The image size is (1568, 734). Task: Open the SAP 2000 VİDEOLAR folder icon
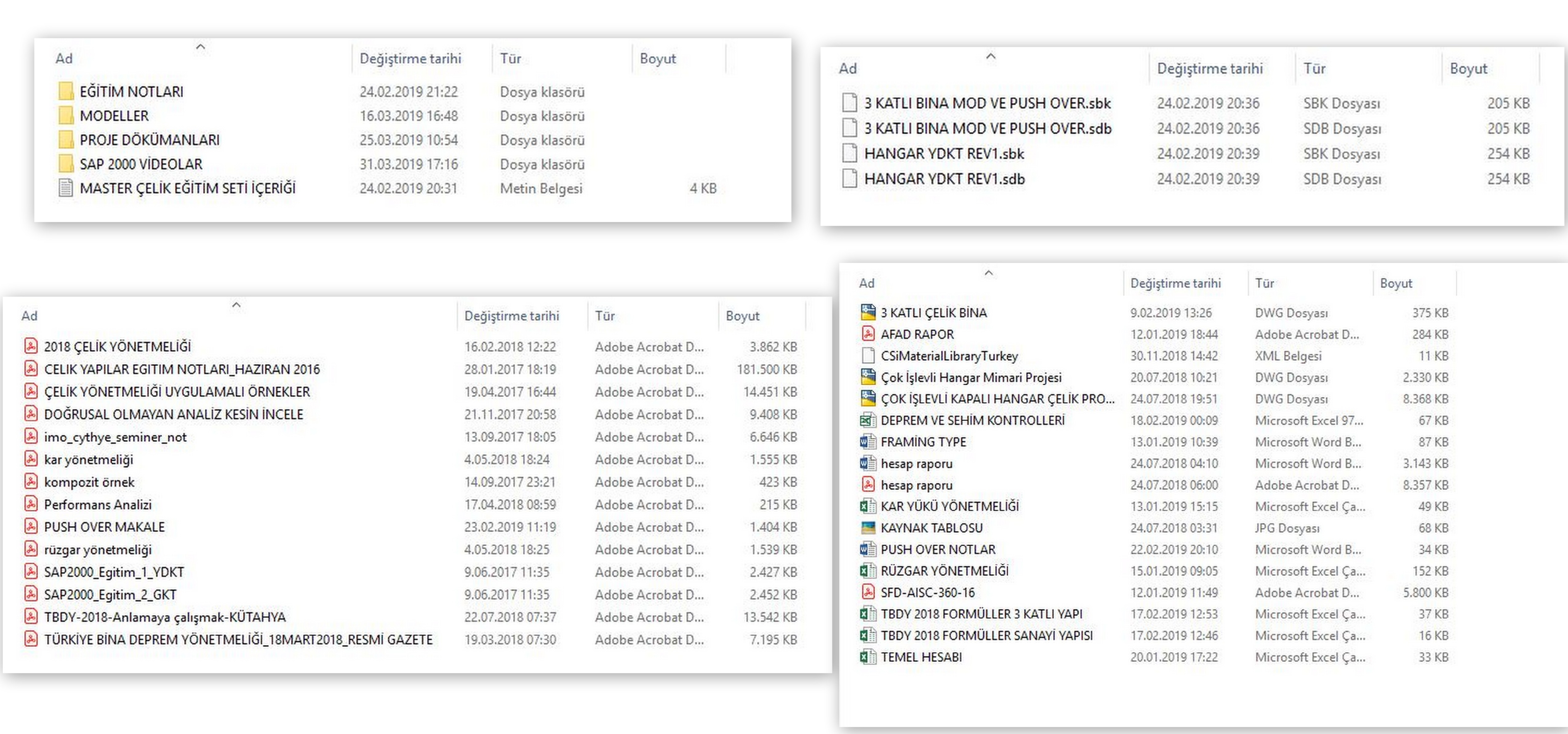point(66,164)
